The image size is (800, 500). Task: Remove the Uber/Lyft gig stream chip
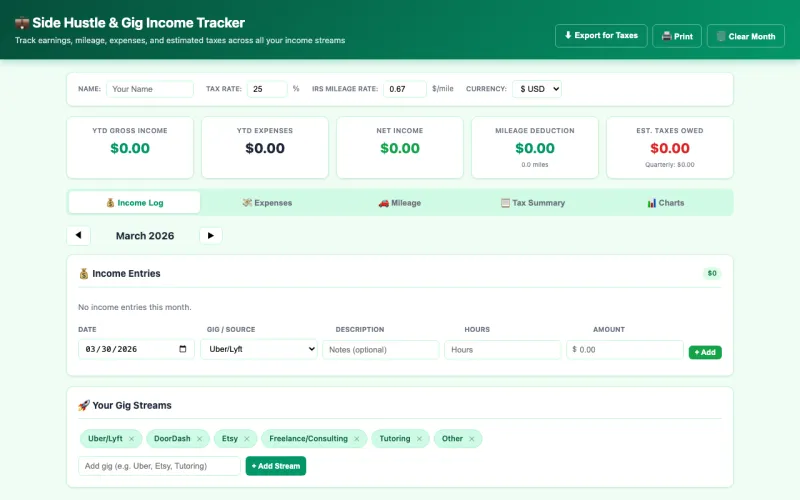click(x=131, y=439)
